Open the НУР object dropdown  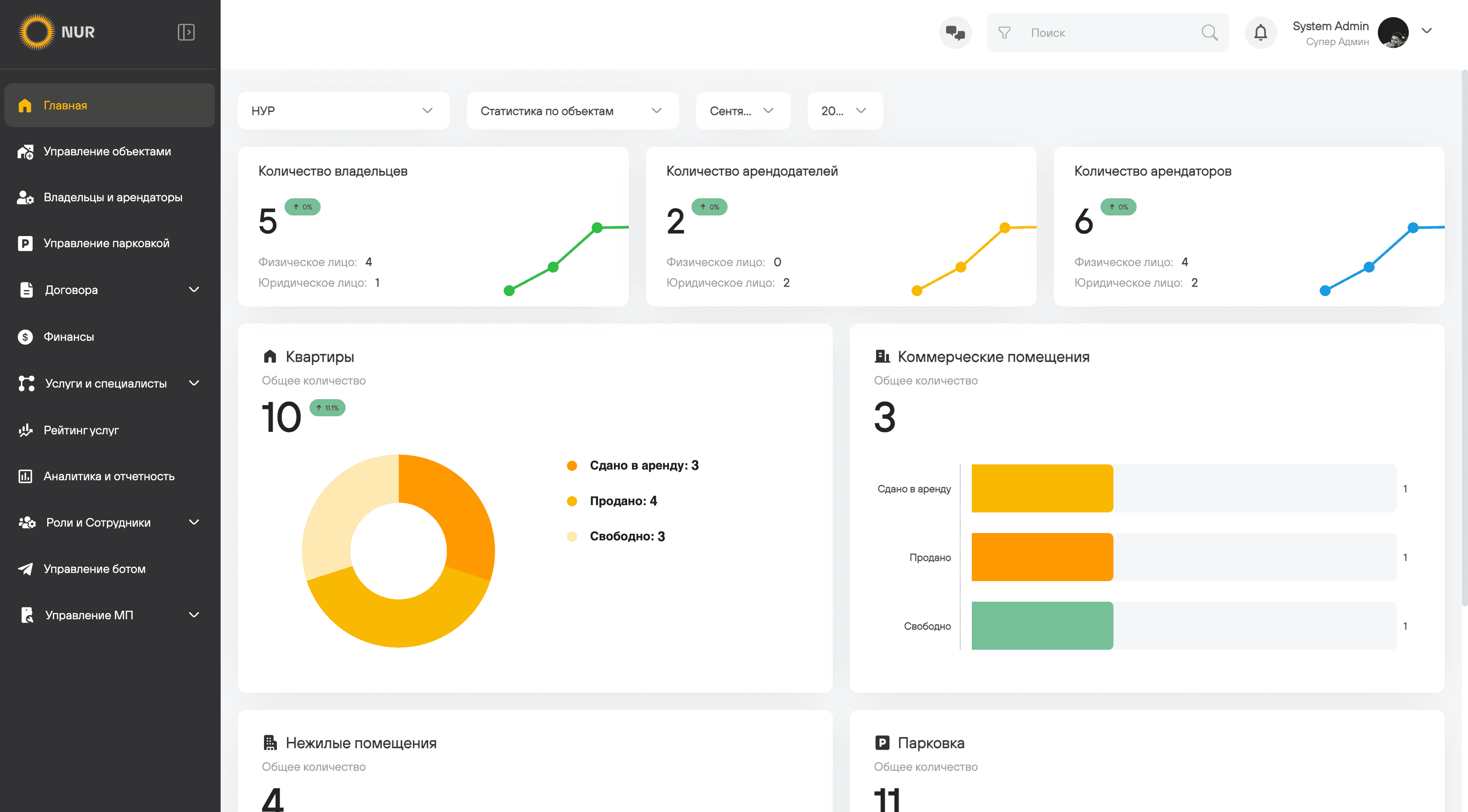click(x=344, y=111)
